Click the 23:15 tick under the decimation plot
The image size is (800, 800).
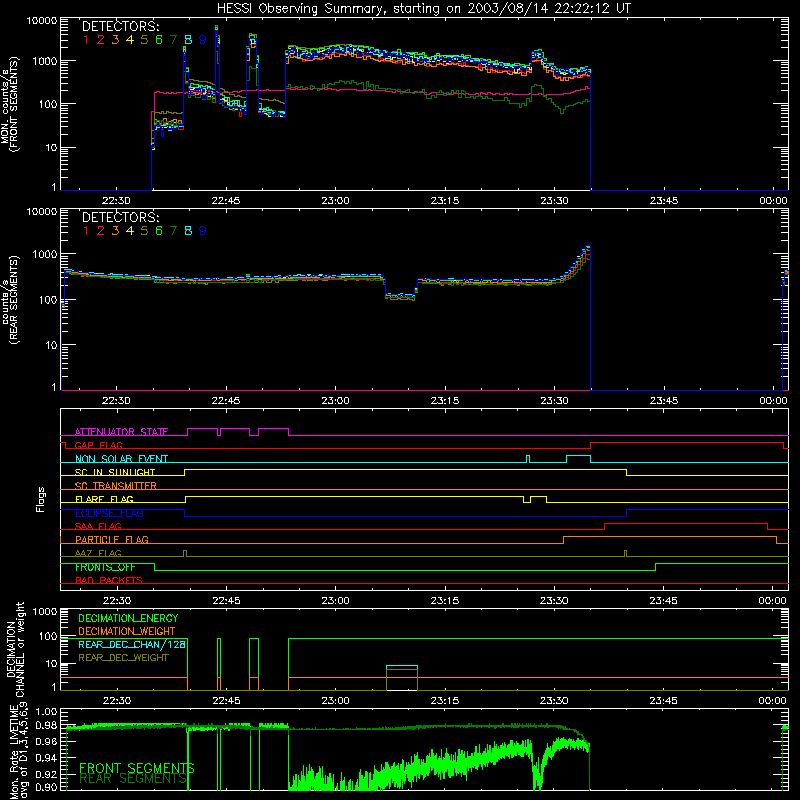tap(444, 701)
